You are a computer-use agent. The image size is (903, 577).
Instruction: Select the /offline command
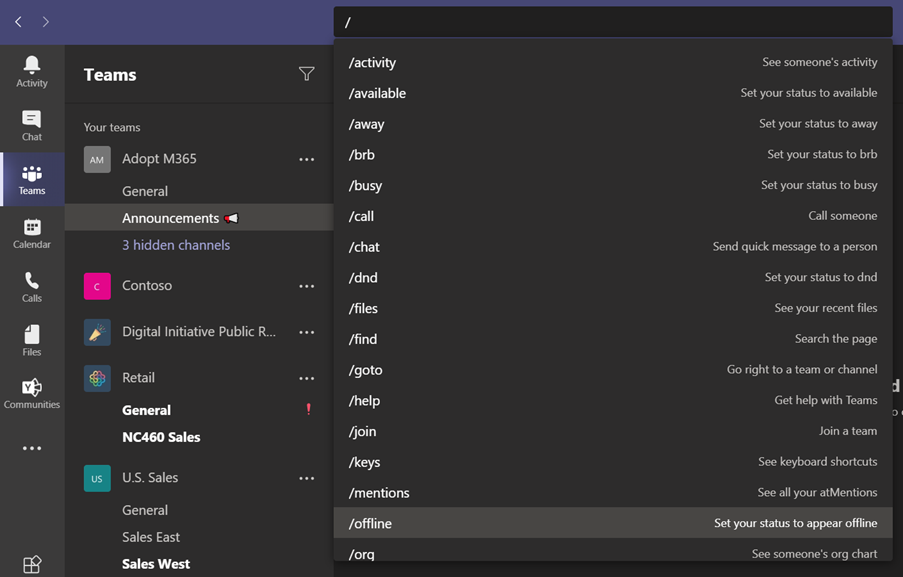coord(613,523)
